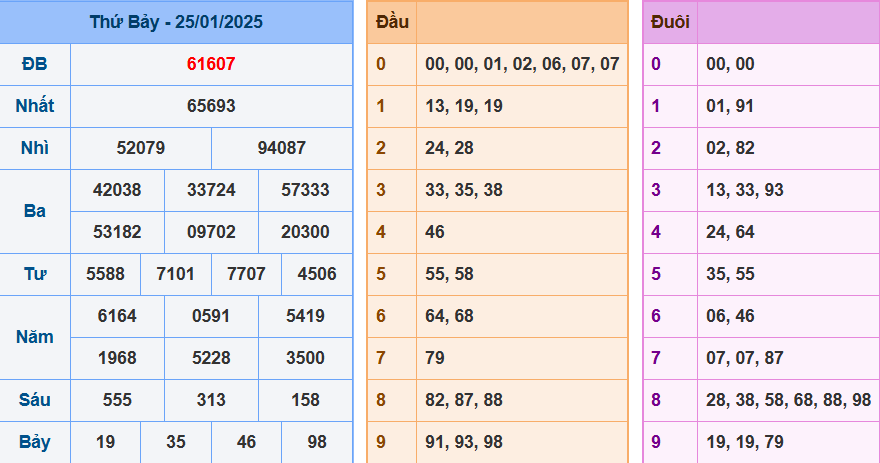Select seventh prize number 98
This screenshot has width=880, height=463.
(317, 442)
